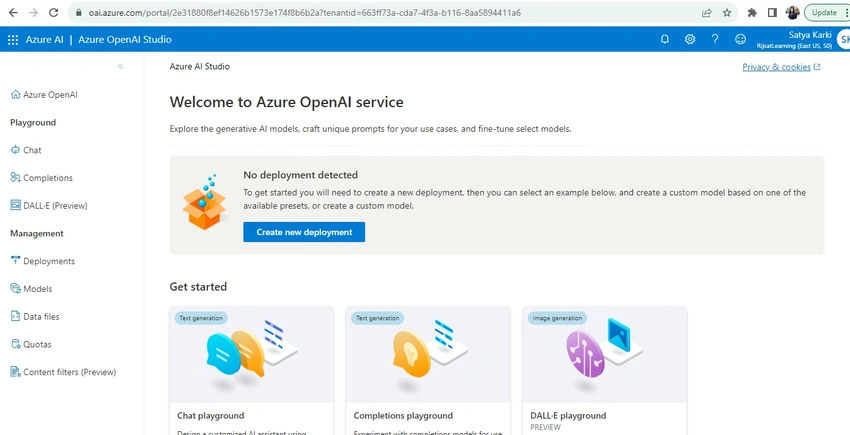Open DALL·E (Preview) in sidebar
850x435 pixels.
coord(49,206)
